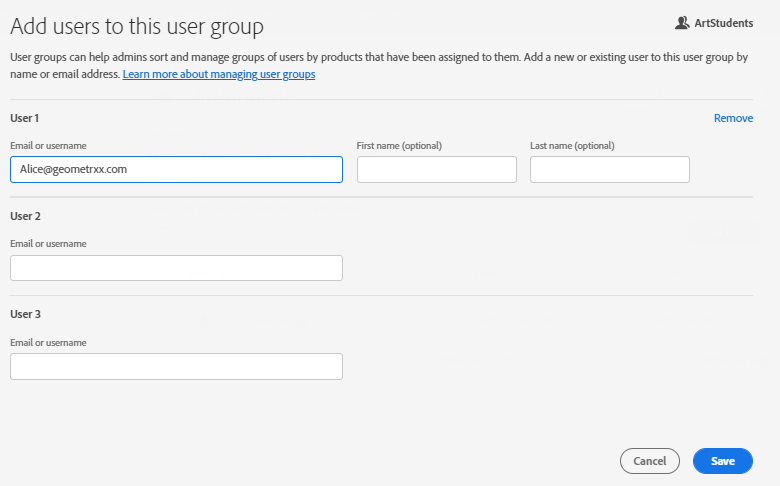Click the Last name (optional) label
Screen dimensions: 780x486
pos(572,146)
